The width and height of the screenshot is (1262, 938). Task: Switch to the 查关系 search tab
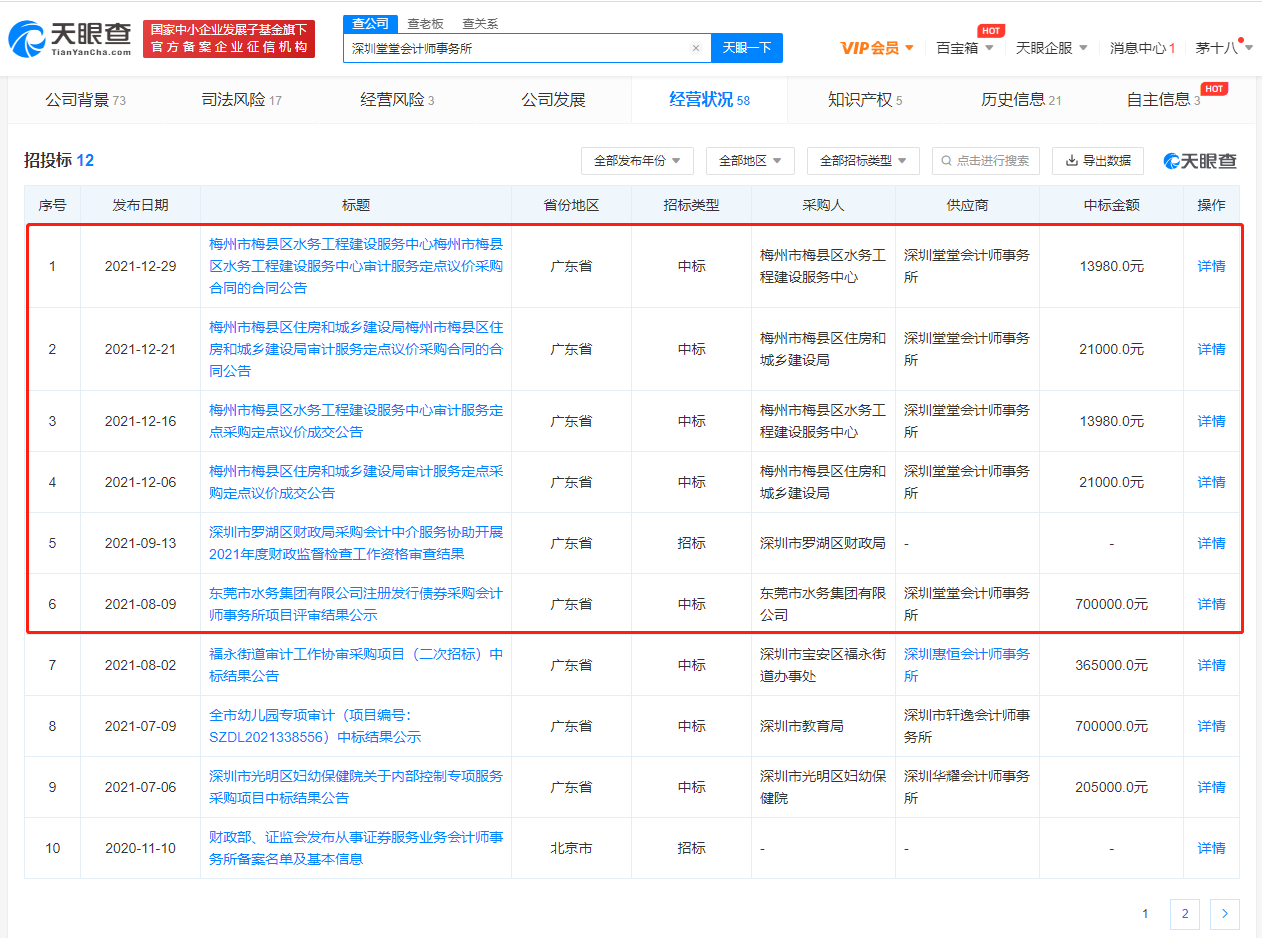point(480,24)
